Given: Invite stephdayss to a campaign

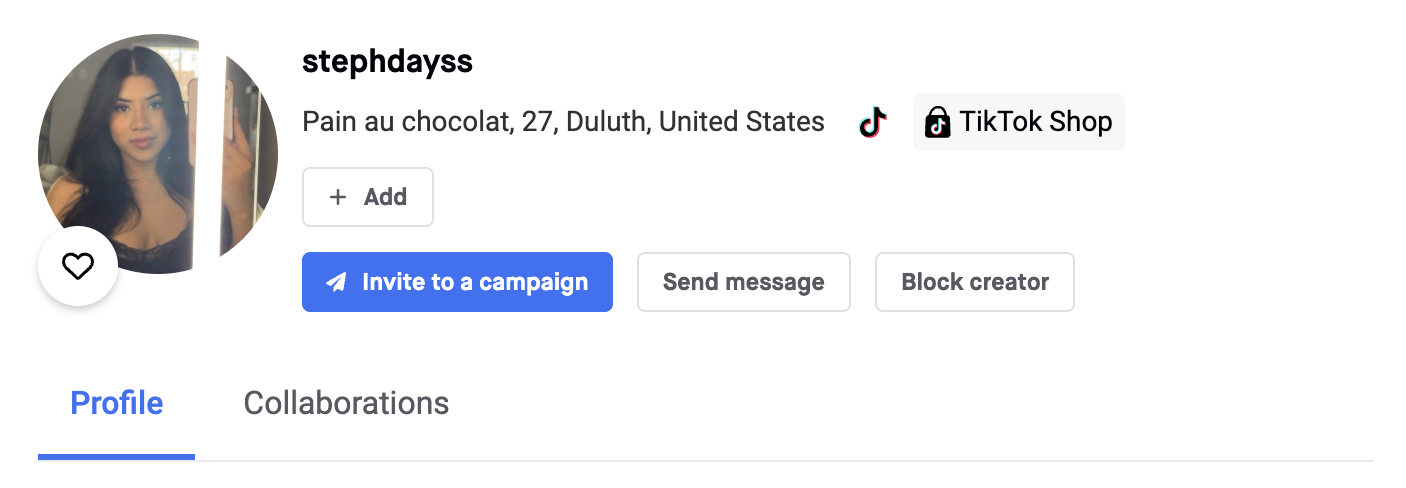Looking at the screenshot, I should (x=457, y=282).
